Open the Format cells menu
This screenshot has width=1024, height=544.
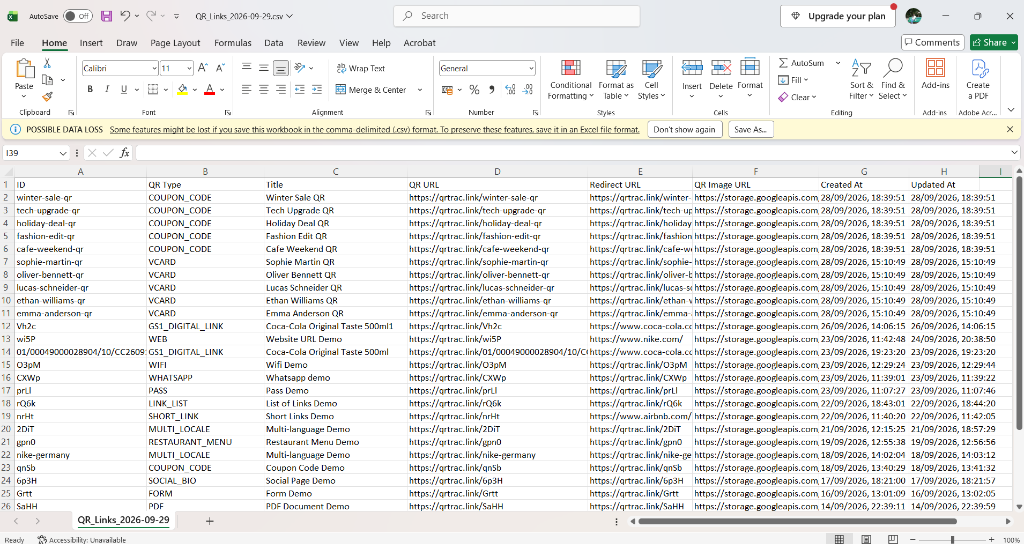[750, 80]
